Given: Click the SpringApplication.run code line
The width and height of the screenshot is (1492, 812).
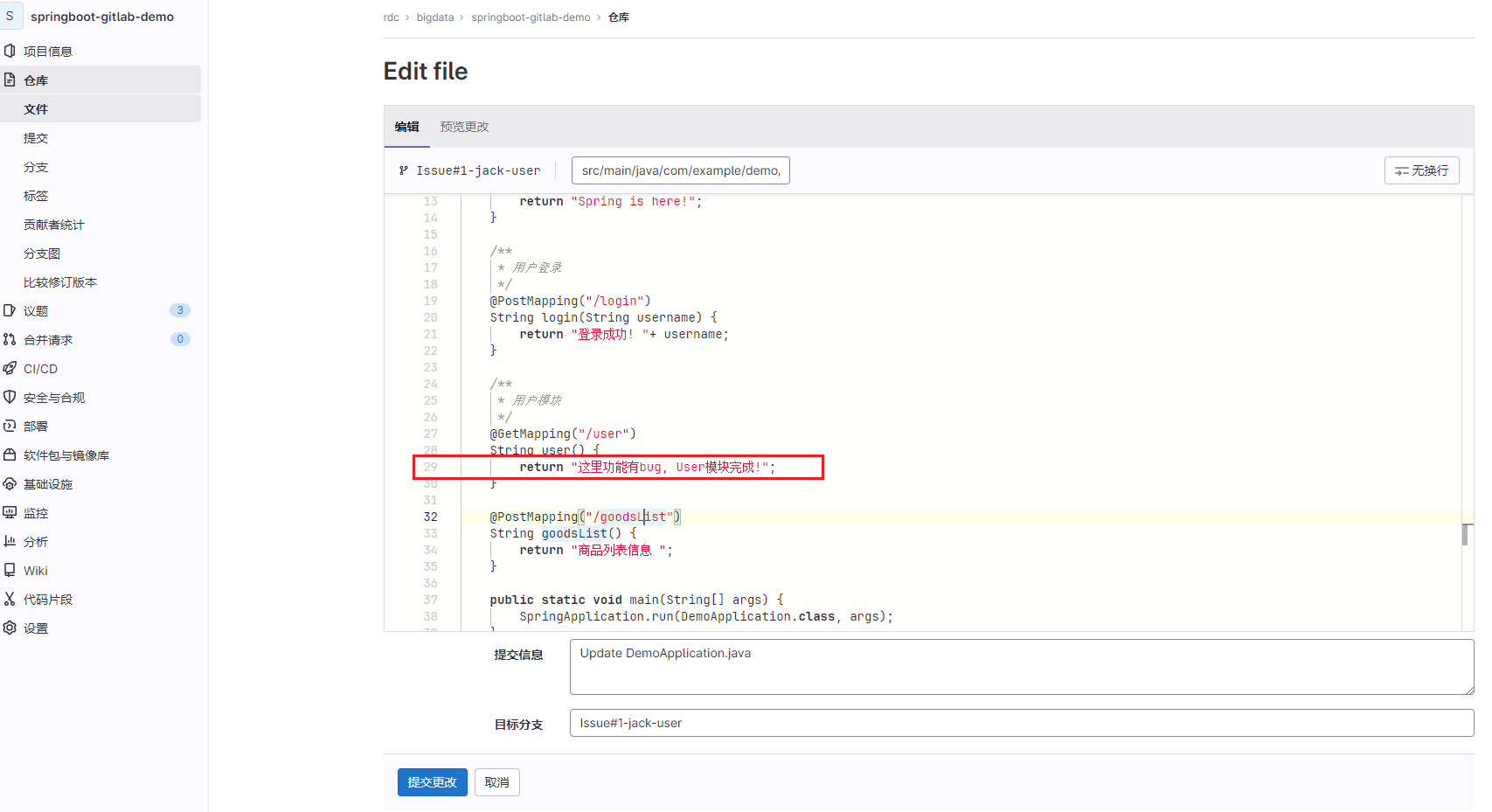Looking at the screenshot, I should pos(706,616).
